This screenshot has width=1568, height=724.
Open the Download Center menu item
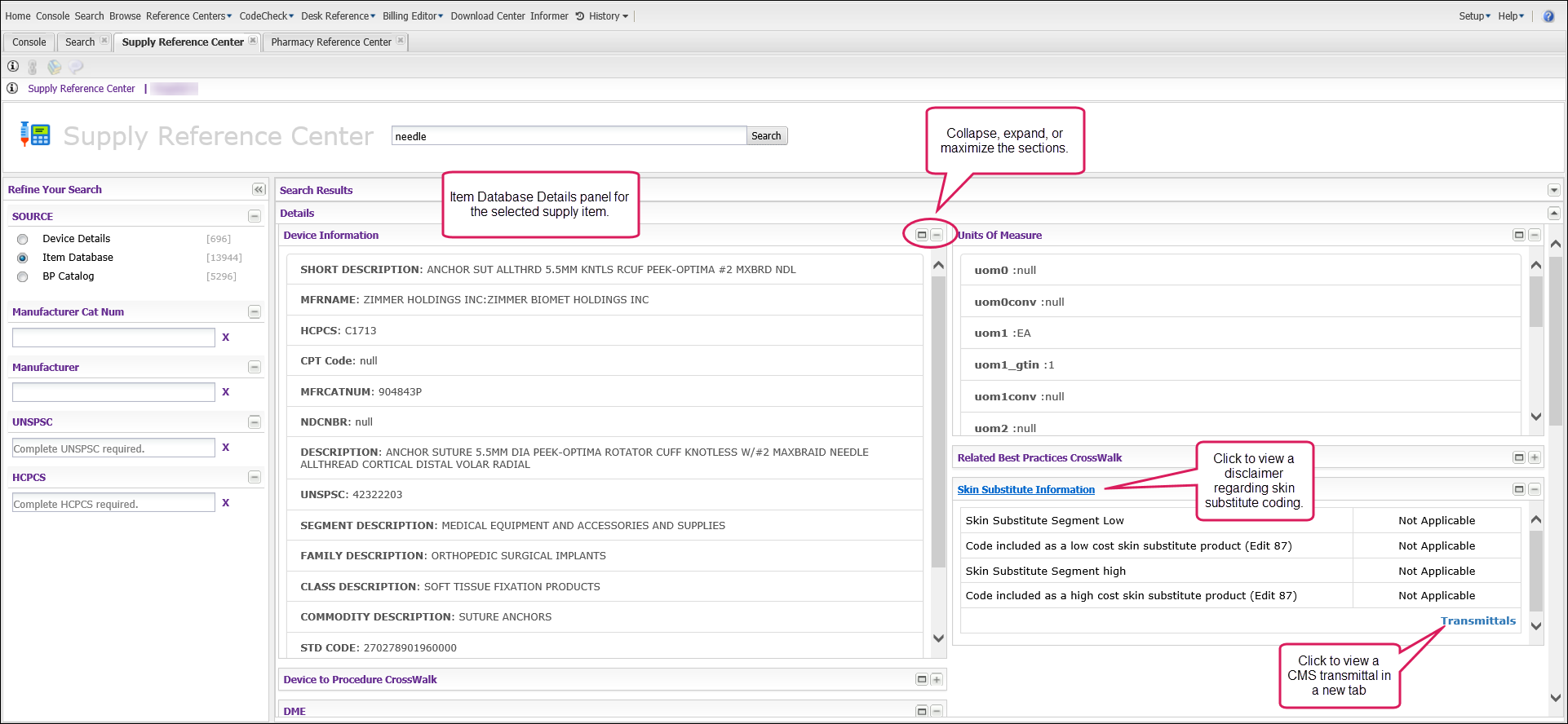[488, 16]
